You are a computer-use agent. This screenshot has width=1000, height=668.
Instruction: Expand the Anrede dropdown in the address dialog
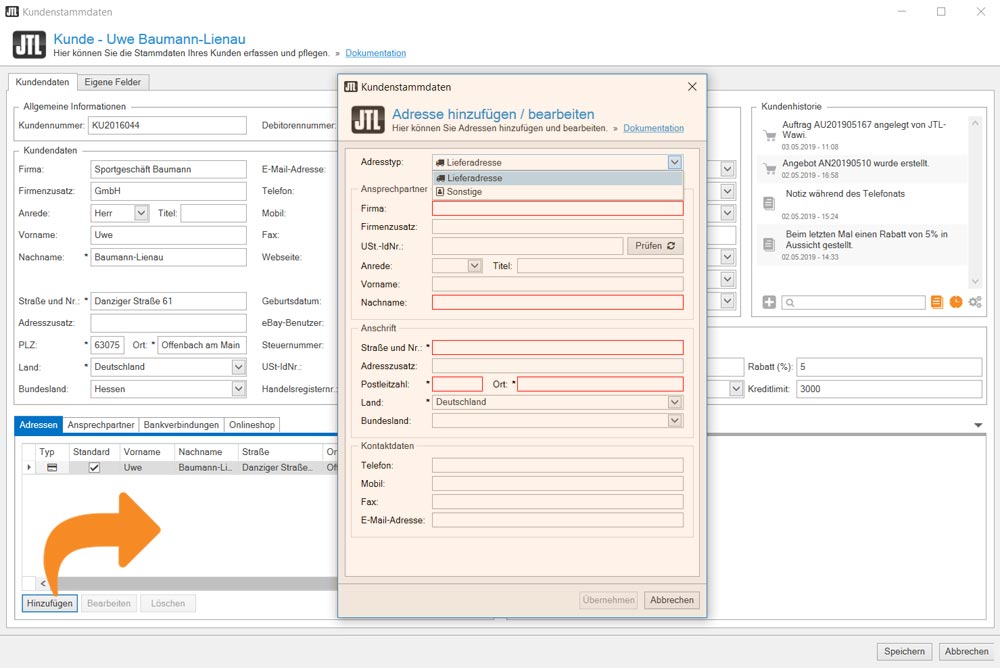coord(474,266)
